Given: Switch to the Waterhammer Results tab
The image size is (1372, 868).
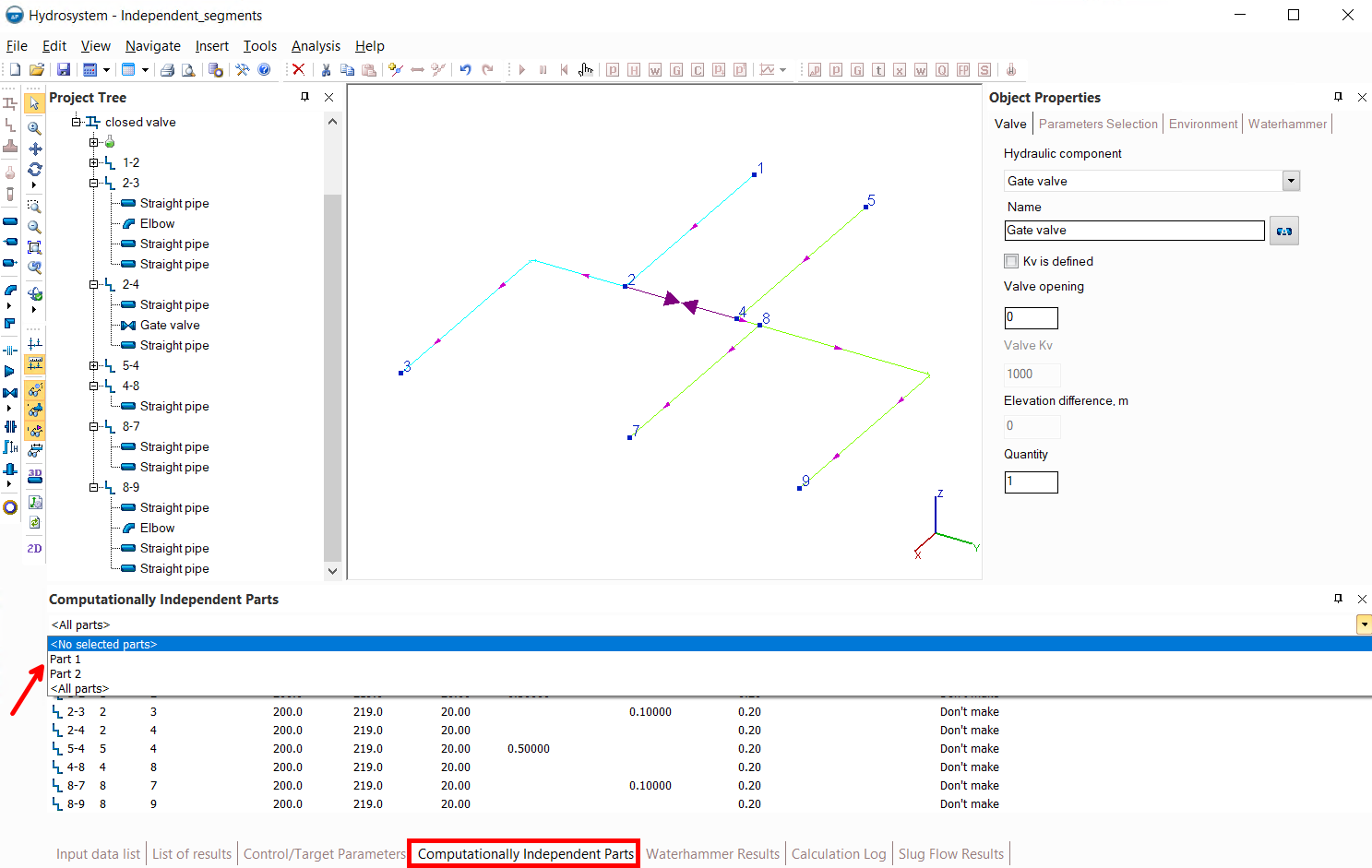Looking at the screenshot, I should coord(712,854).
